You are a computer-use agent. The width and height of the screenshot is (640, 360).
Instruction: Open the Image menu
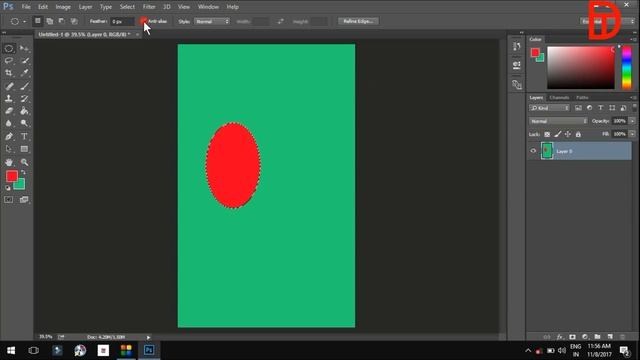pos(63,7)
